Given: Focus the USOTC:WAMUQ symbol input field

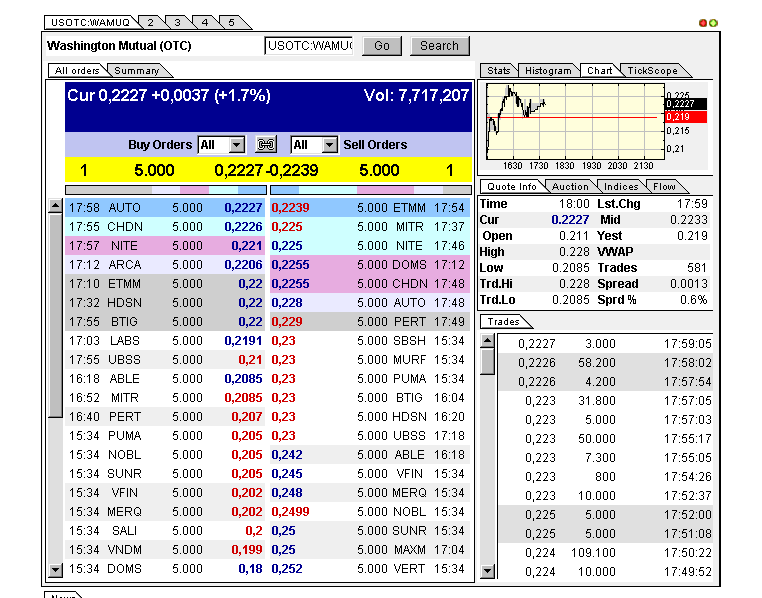Looking at the screenshot, I should (309, 46).
